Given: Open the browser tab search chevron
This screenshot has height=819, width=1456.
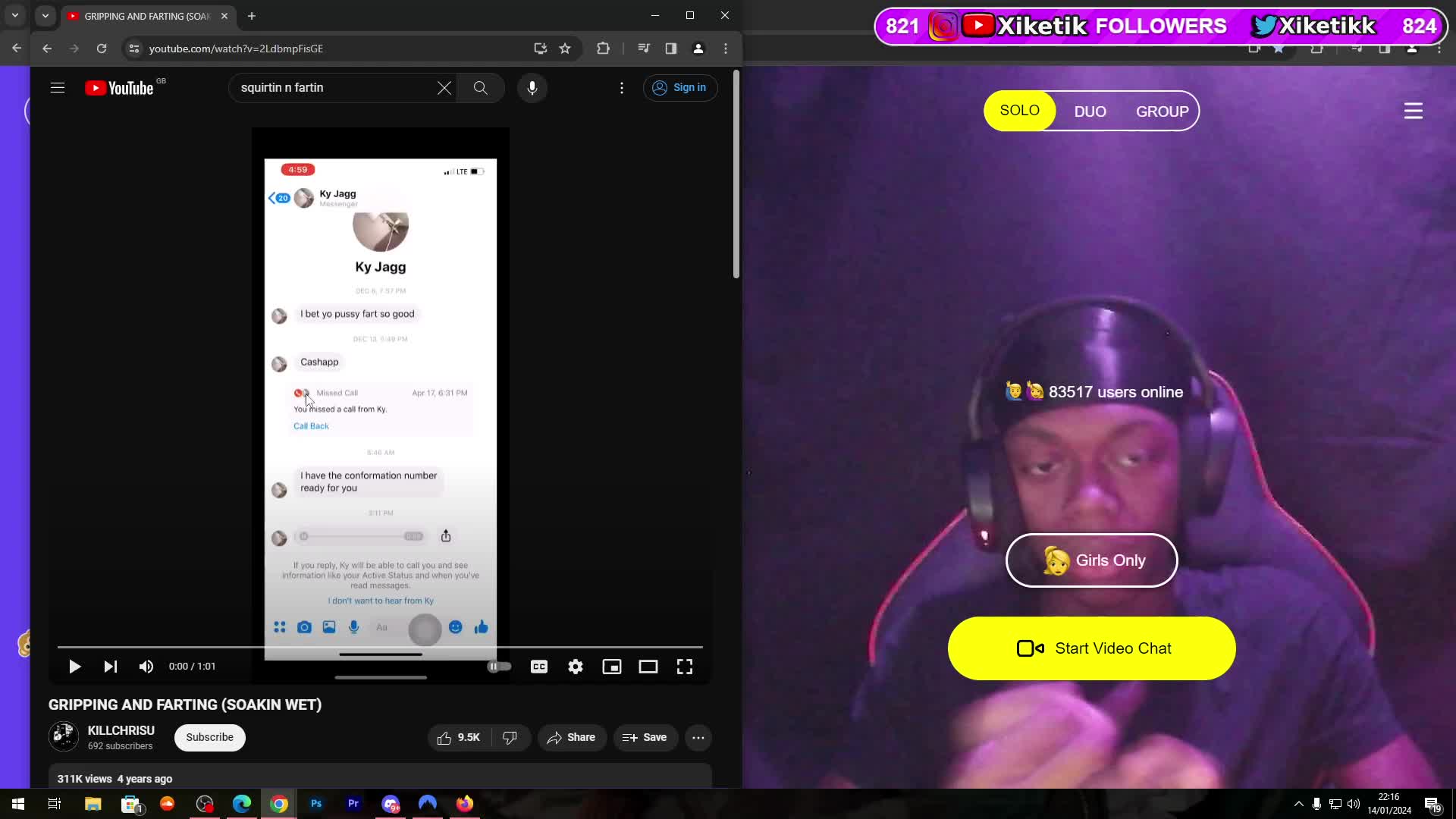Looking at the screenshot, I should coord(45,16).
